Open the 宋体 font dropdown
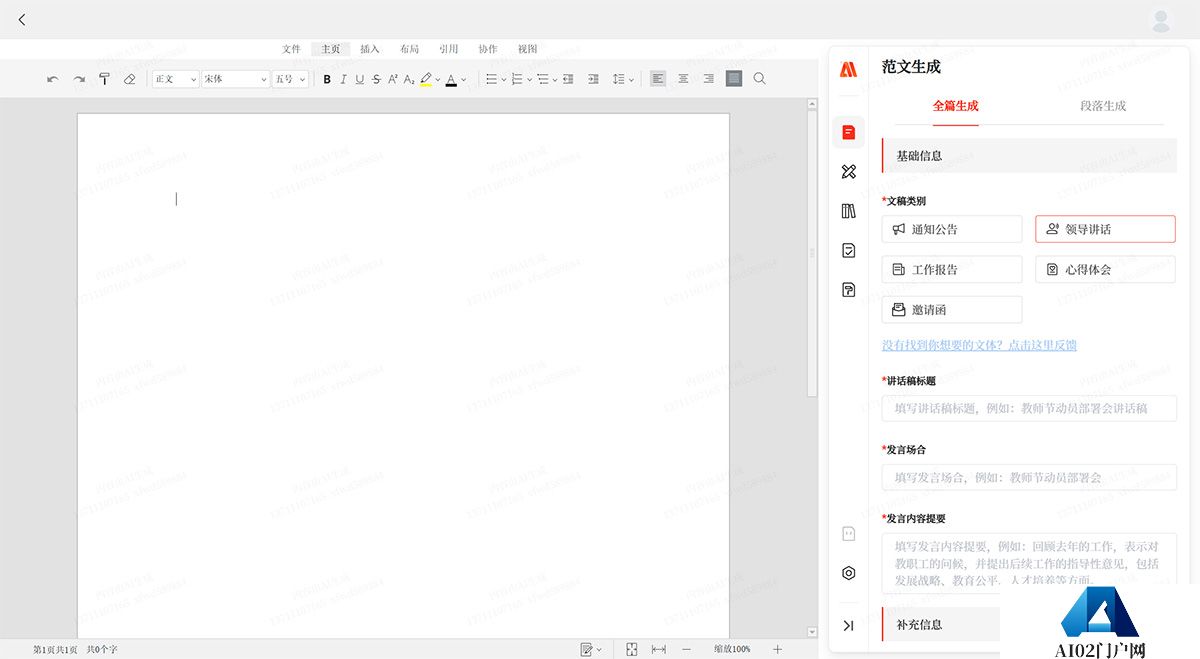This screenshot has height=659, width=1200. click(x=236, y=79)
